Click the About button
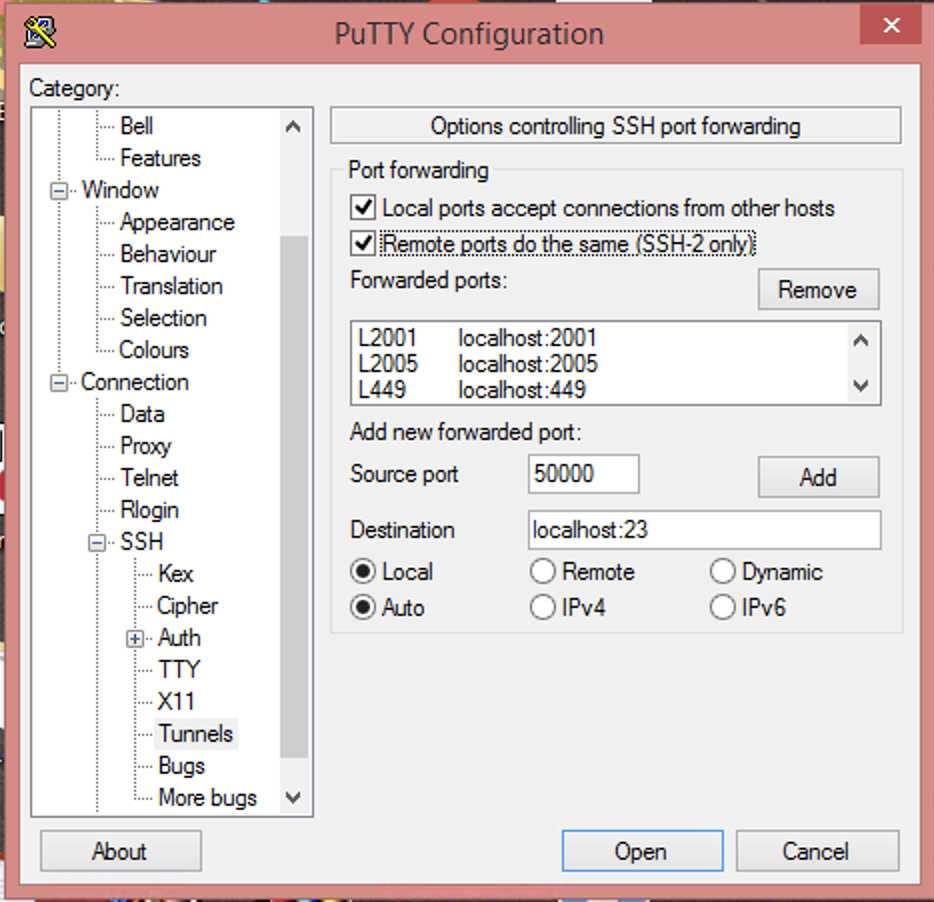The width and height of the screenshot is (934, 902). (x=121, y=851)
